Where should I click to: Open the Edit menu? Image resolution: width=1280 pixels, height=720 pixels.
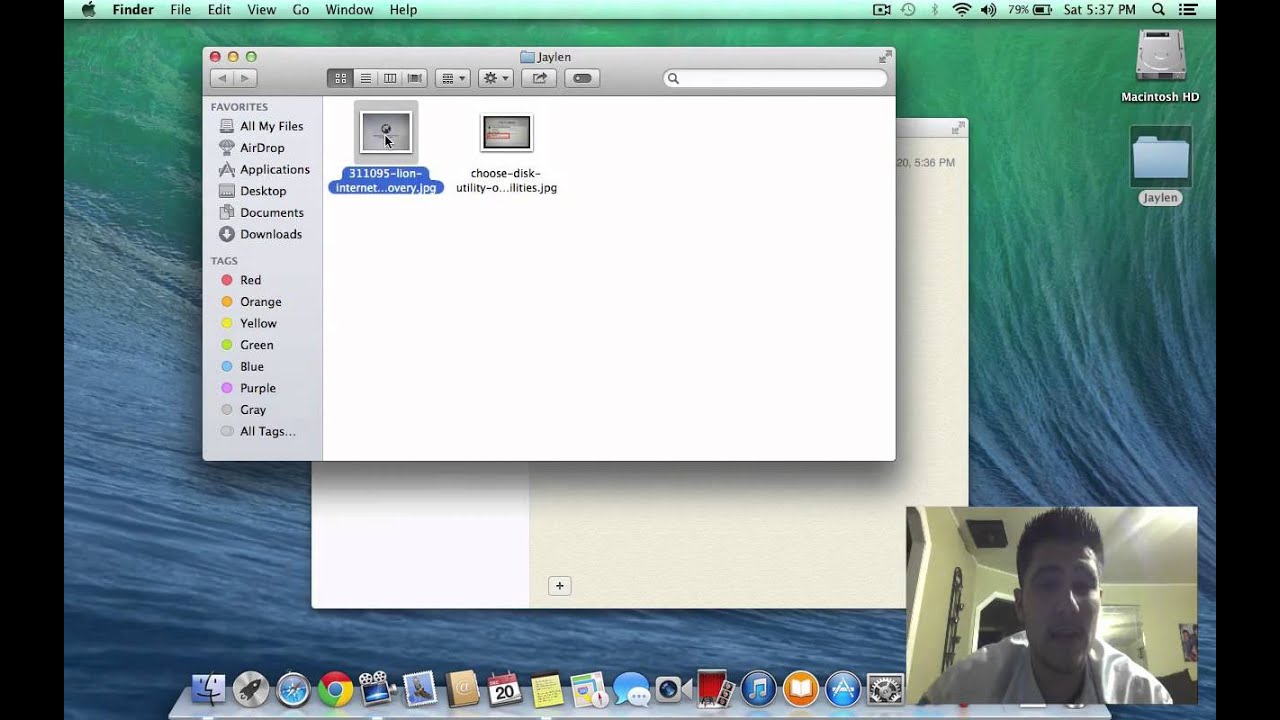point(219,9)
